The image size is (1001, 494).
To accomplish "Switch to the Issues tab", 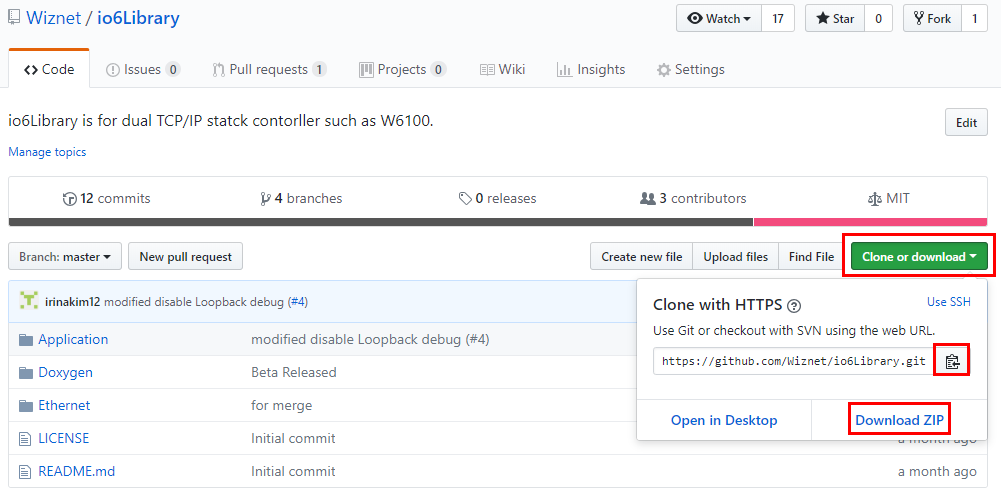I will 143,70.
